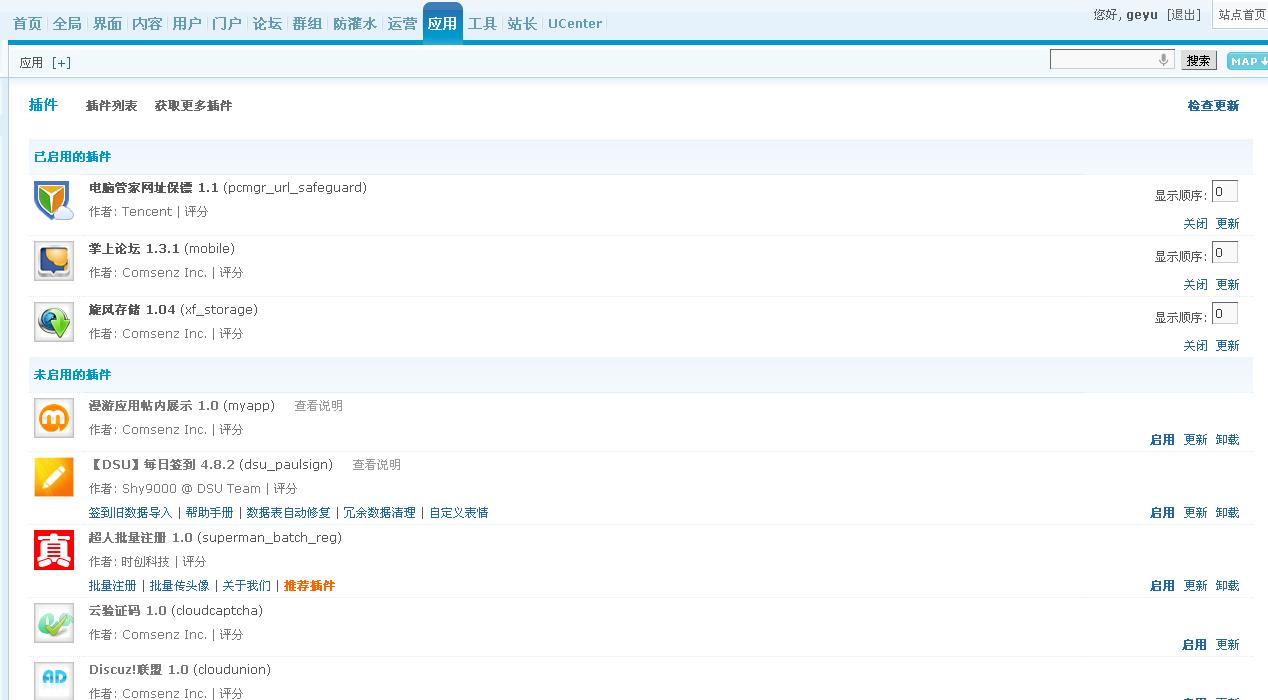Screen dimensions: 1268x700
Task: Open the 门户 top menu
Action: (x=227, y=23)
